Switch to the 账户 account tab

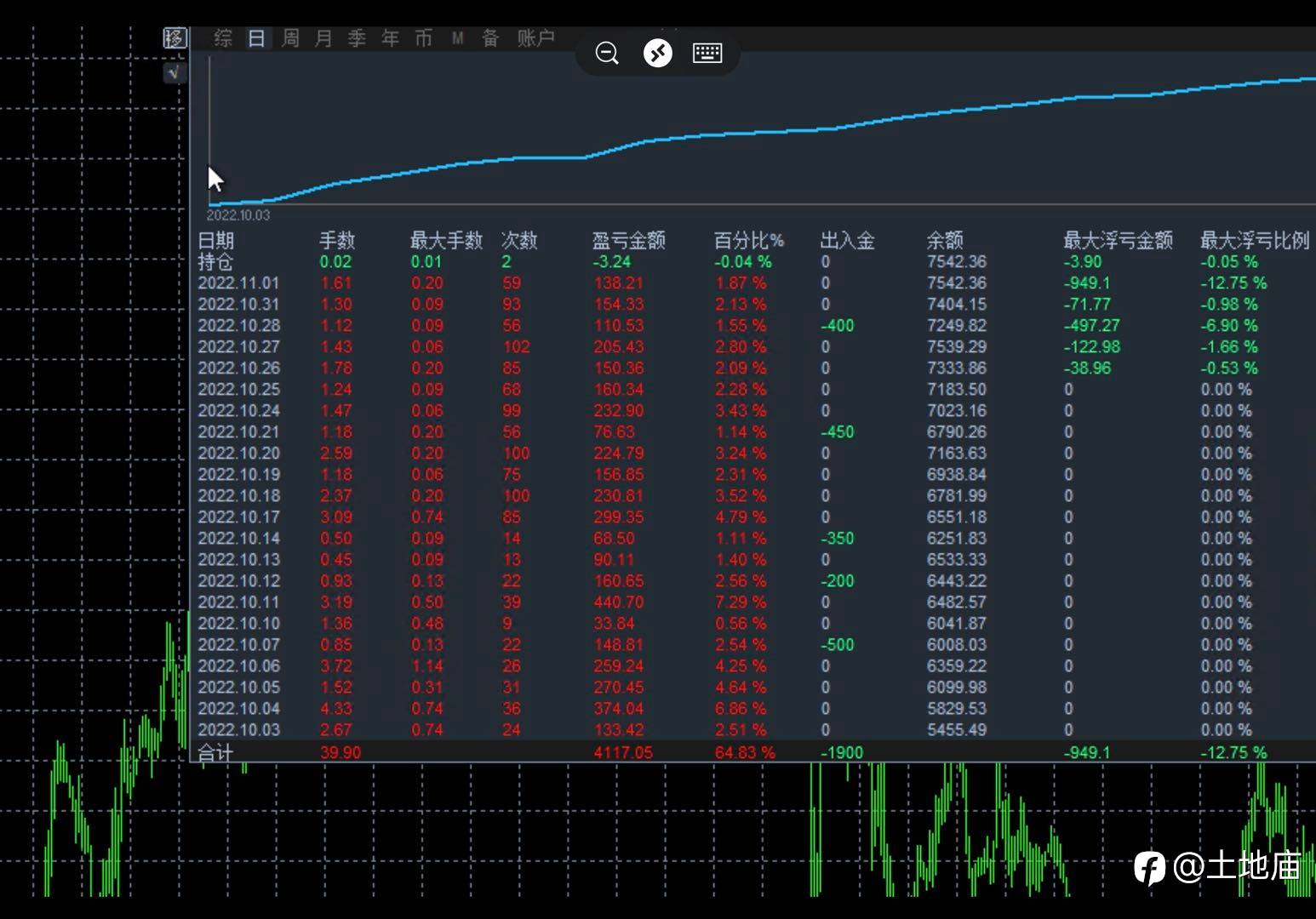pyautogui.click(x=535, y=38)
